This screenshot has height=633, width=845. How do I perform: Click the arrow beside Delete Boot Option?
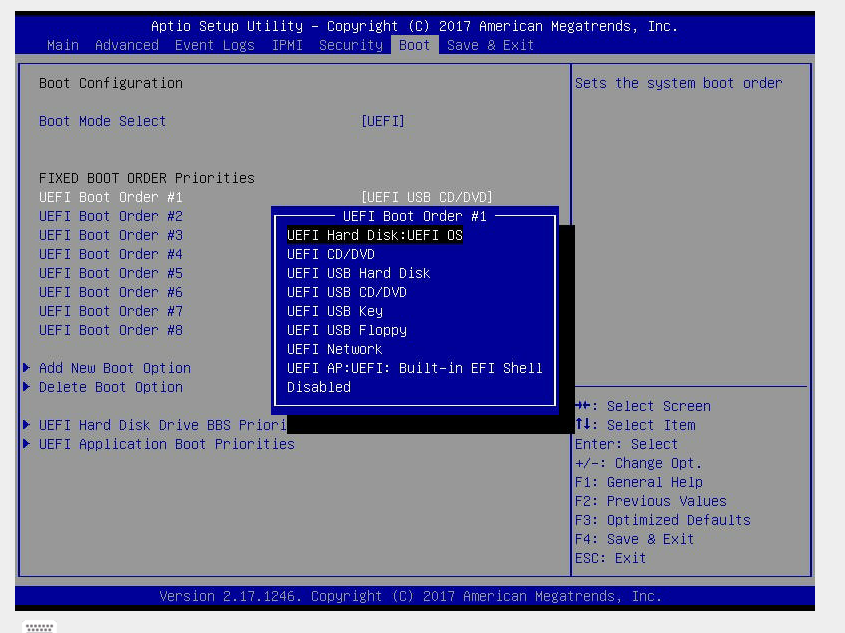click(26, 387)
